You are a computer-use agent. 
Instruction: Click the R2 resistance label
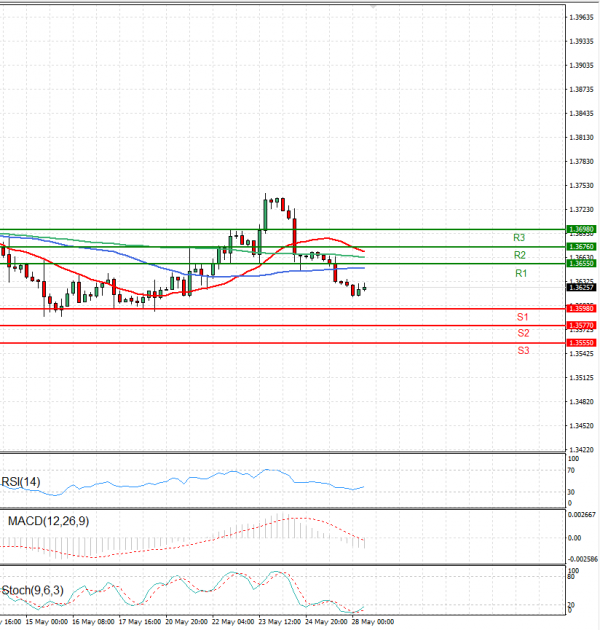coord(520,255)
